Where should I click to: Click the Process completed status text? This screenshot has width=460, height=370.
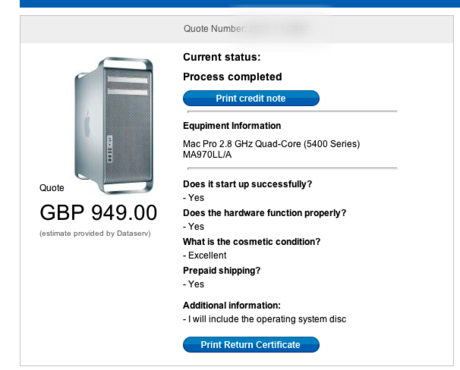232,77
